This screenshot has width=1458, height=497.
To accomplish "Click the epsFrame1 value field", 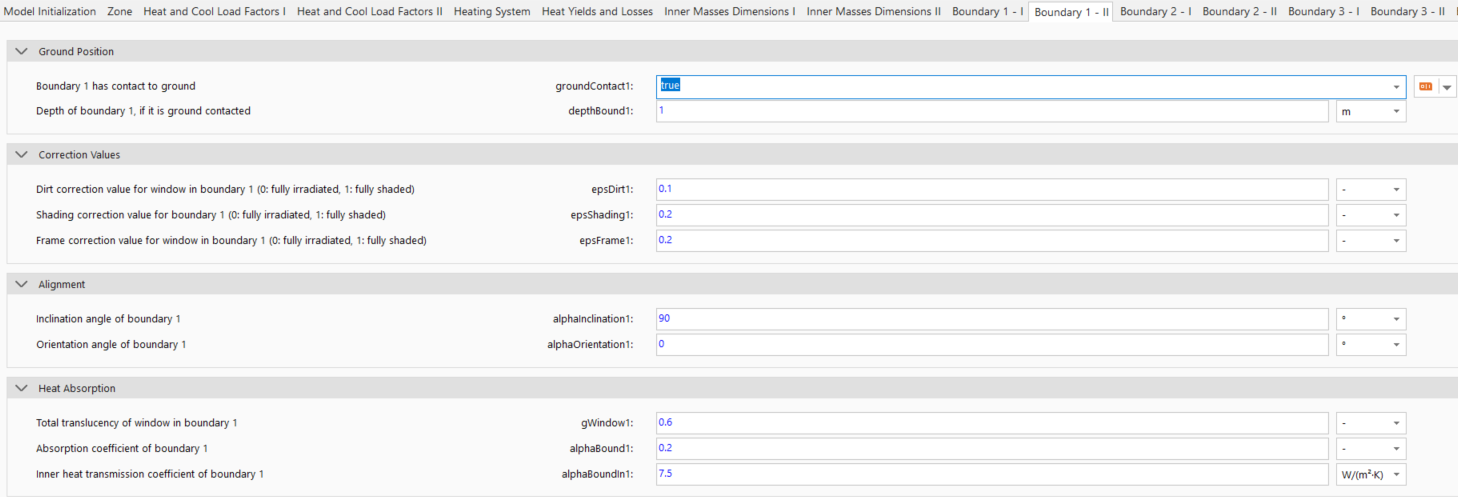I will pos(992,240).
